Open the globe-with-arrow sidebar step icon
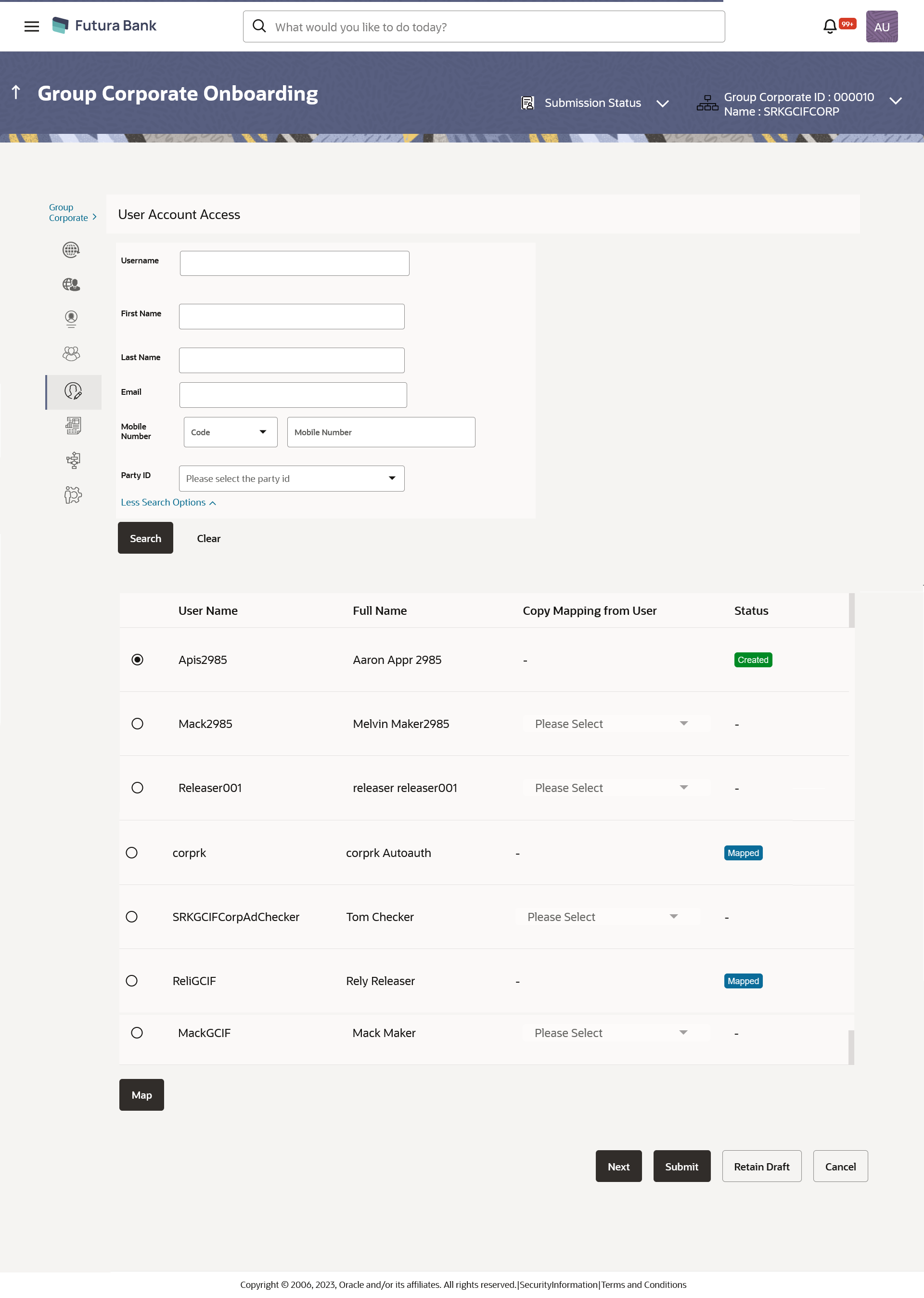 tap(71, 250)
